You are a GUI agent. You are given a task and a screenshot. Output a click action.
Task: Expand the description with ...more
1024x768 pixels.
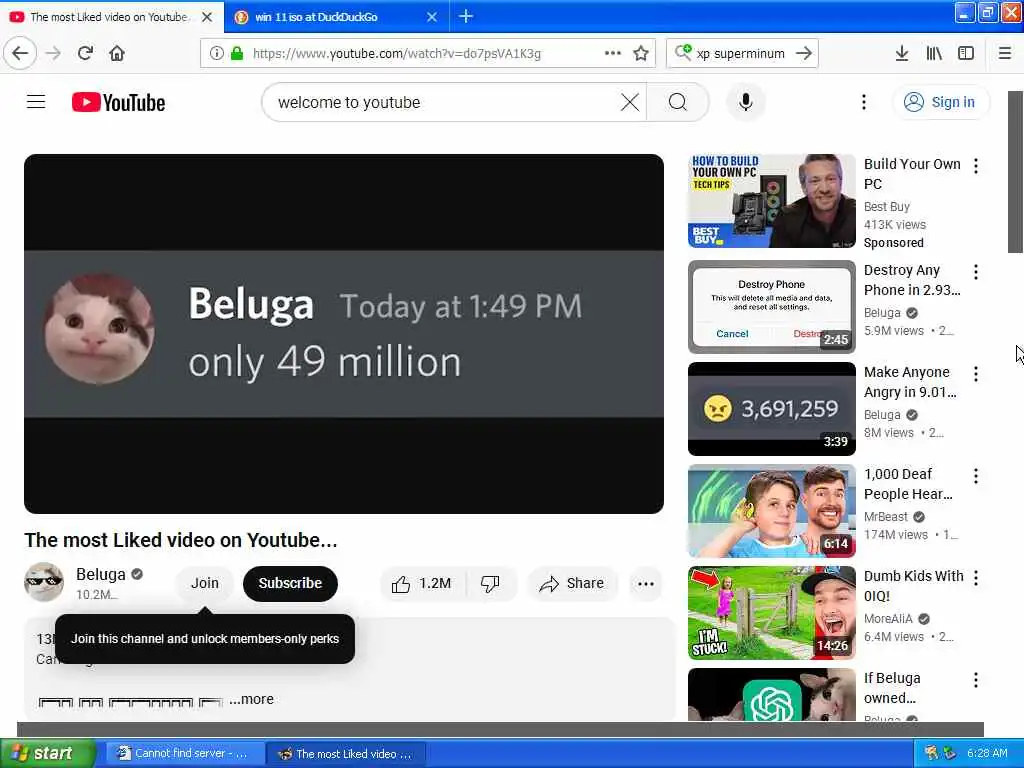click(x=251, y=699)
